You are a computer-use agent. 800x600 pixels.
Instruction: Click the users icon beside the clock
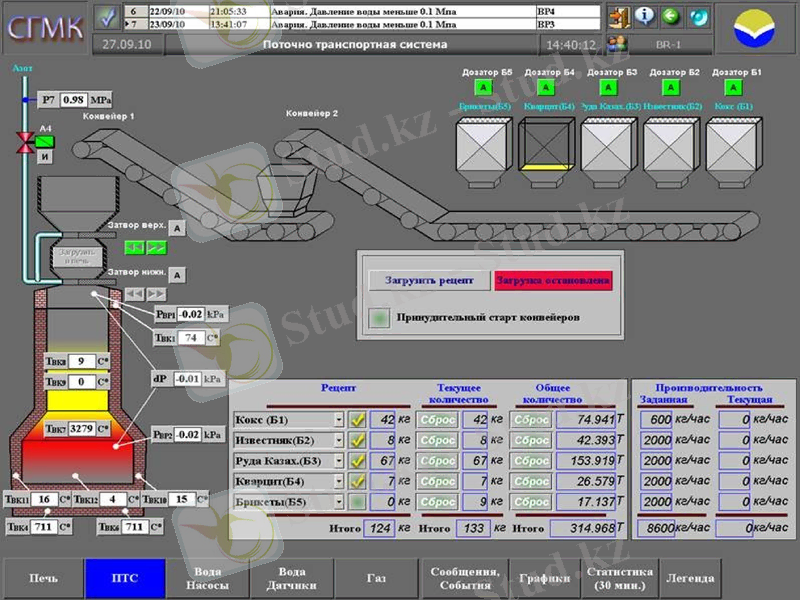click(x=618, y=44)
